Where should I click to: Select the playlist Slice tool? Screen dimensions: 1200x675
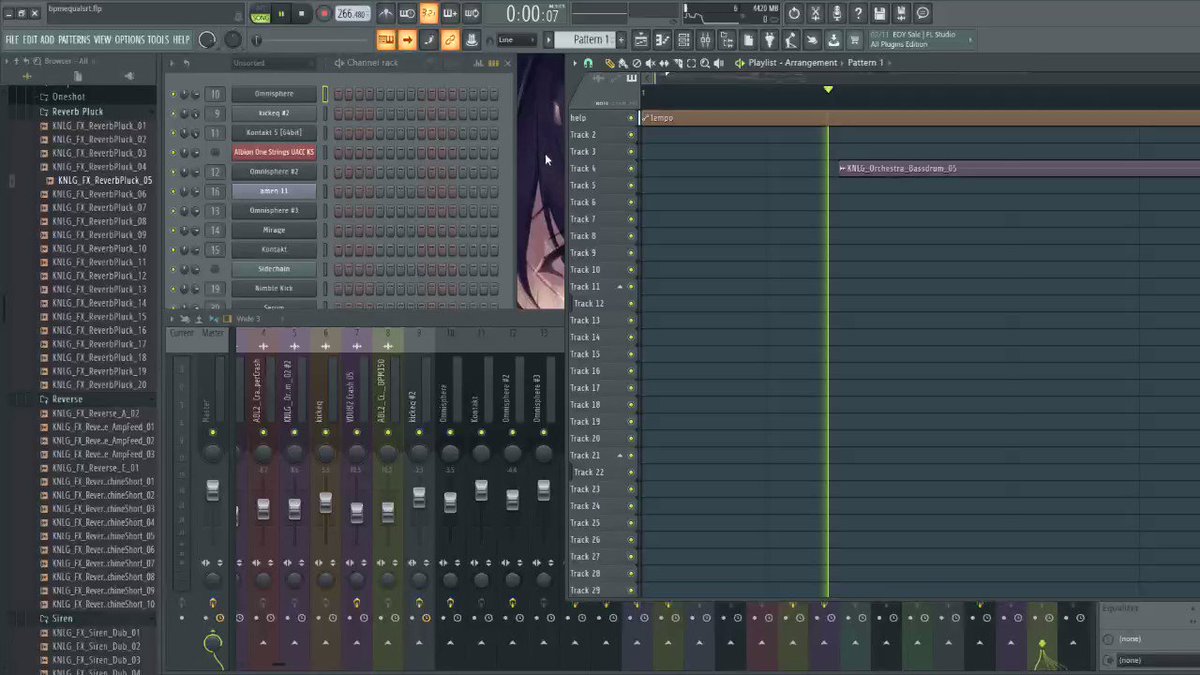[x=678, y=63]
